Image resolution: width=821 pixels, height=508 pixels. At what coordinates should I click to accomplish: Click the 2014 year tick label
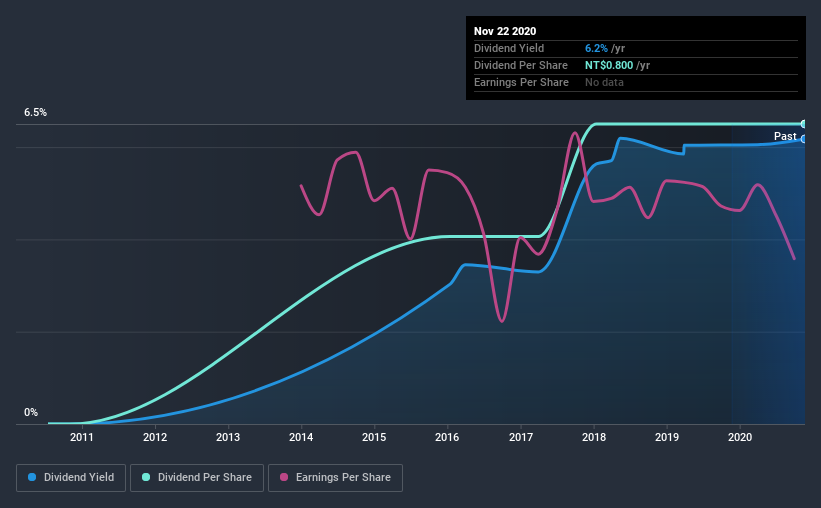click(301, 437)
